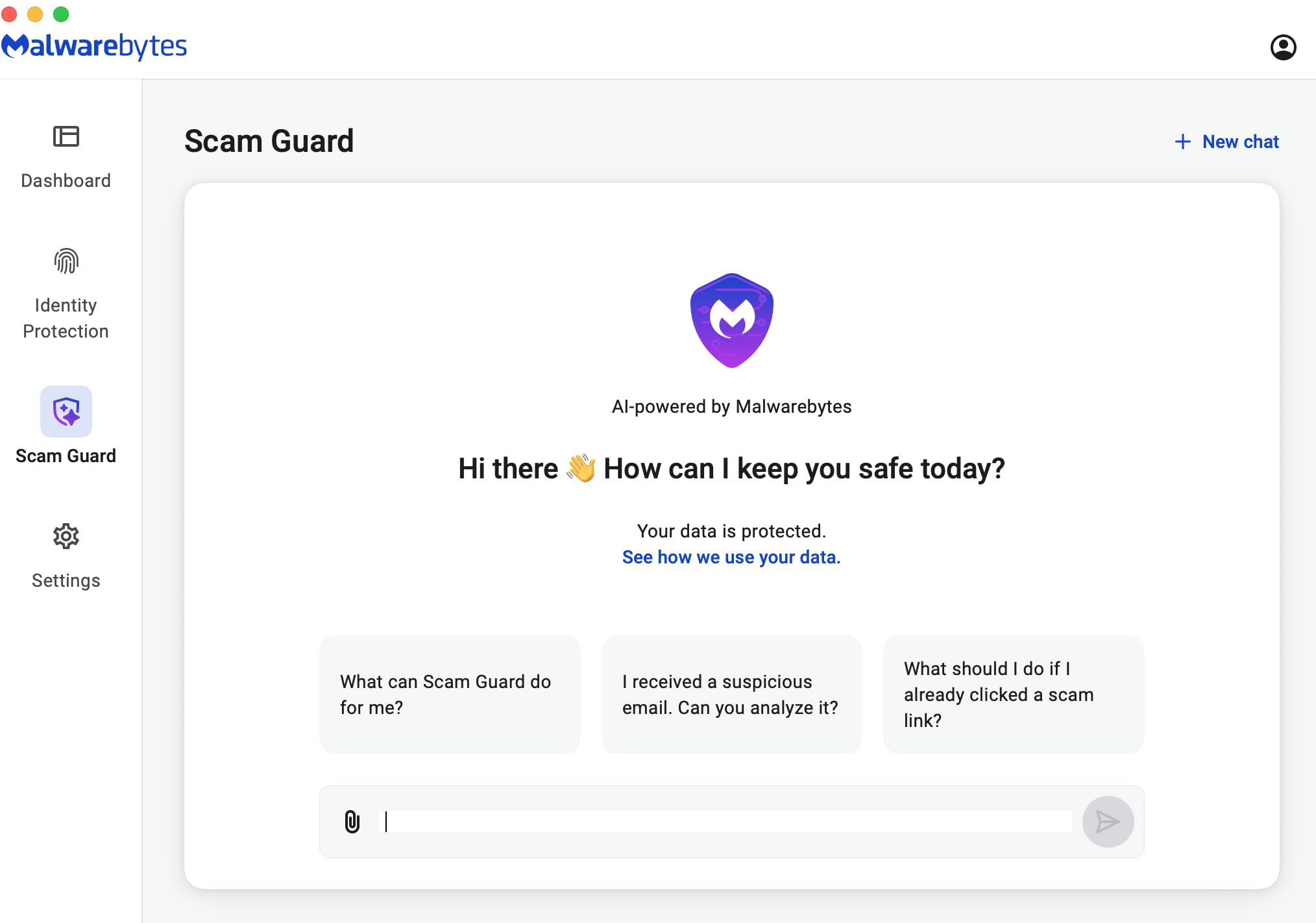Select the Scam Guard shield icon

pyautogui.click(x=66, y=412)
